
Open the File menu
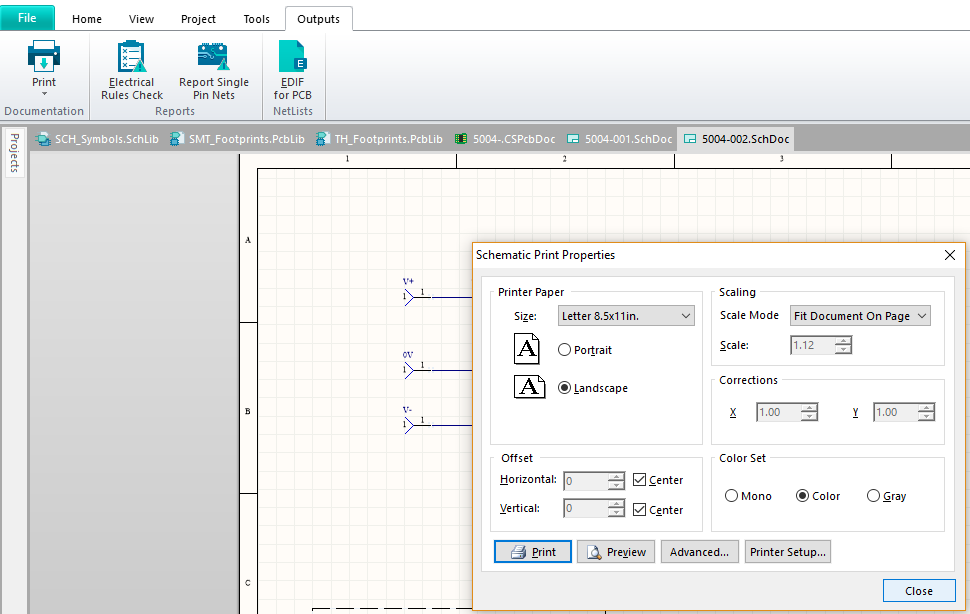[27, 18]
